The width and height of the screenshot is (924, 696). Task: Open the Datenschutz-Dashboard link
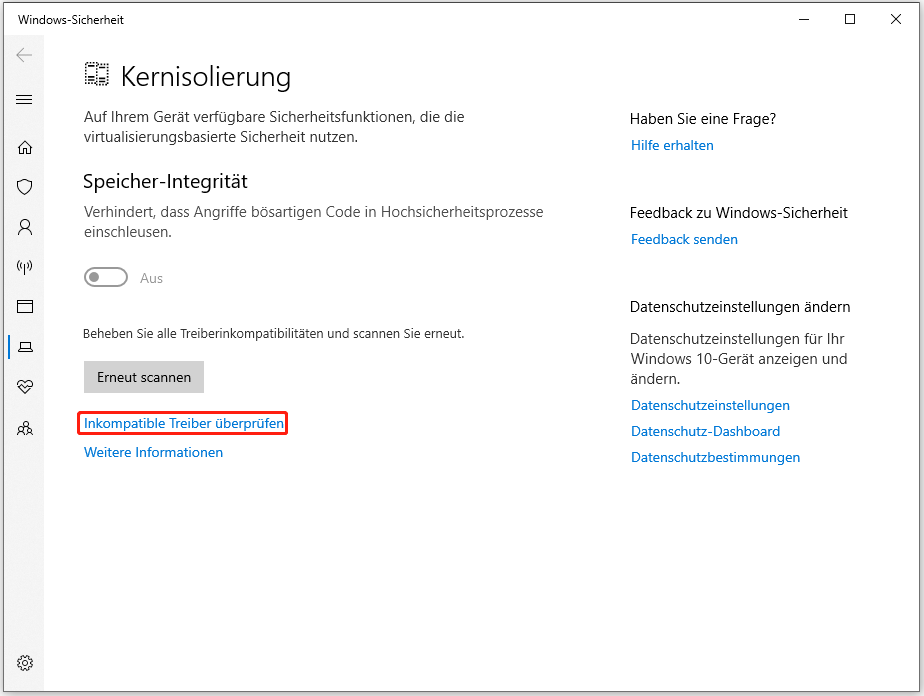pos(705,431)
